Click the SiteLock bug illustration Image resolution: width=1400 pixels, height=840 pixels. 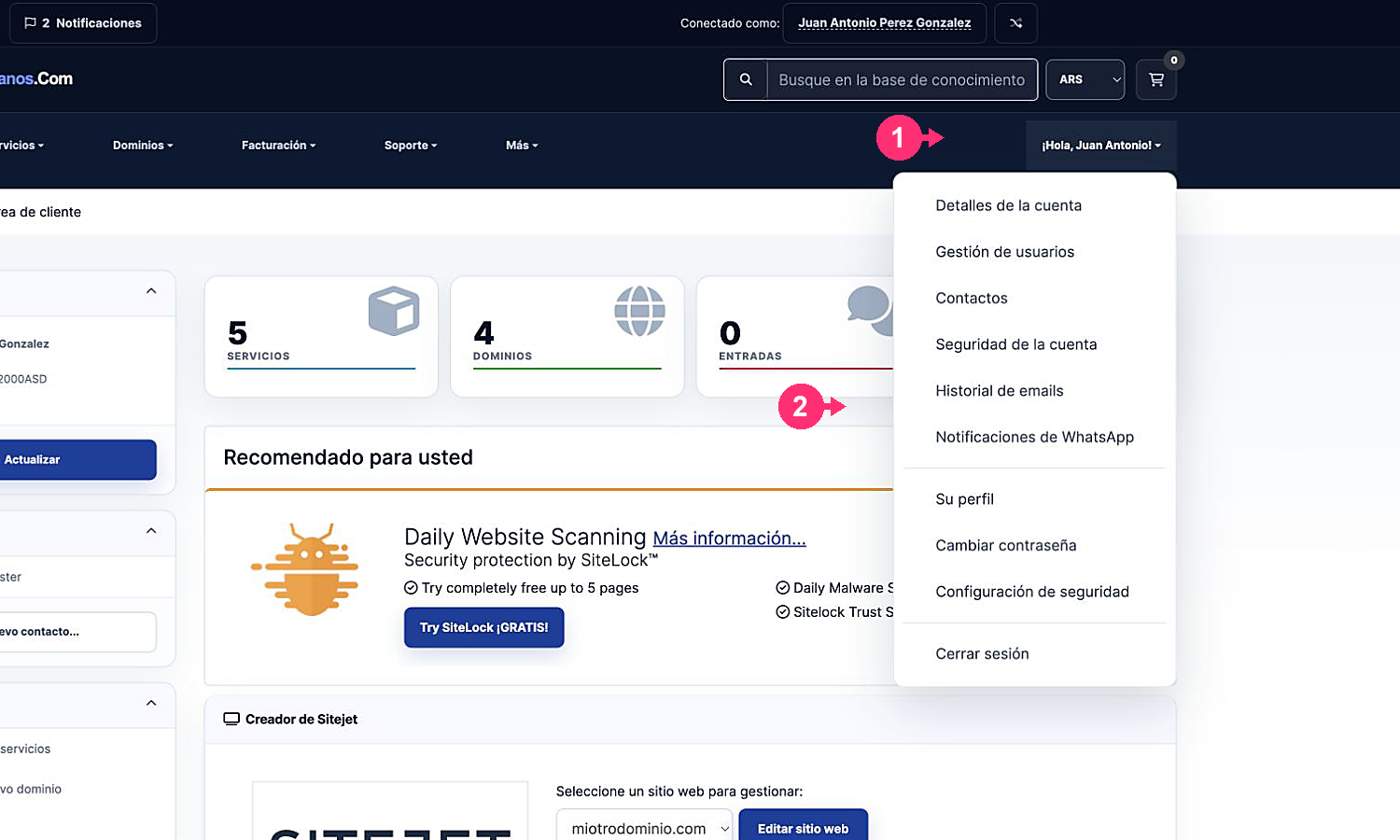coord(305,569)
